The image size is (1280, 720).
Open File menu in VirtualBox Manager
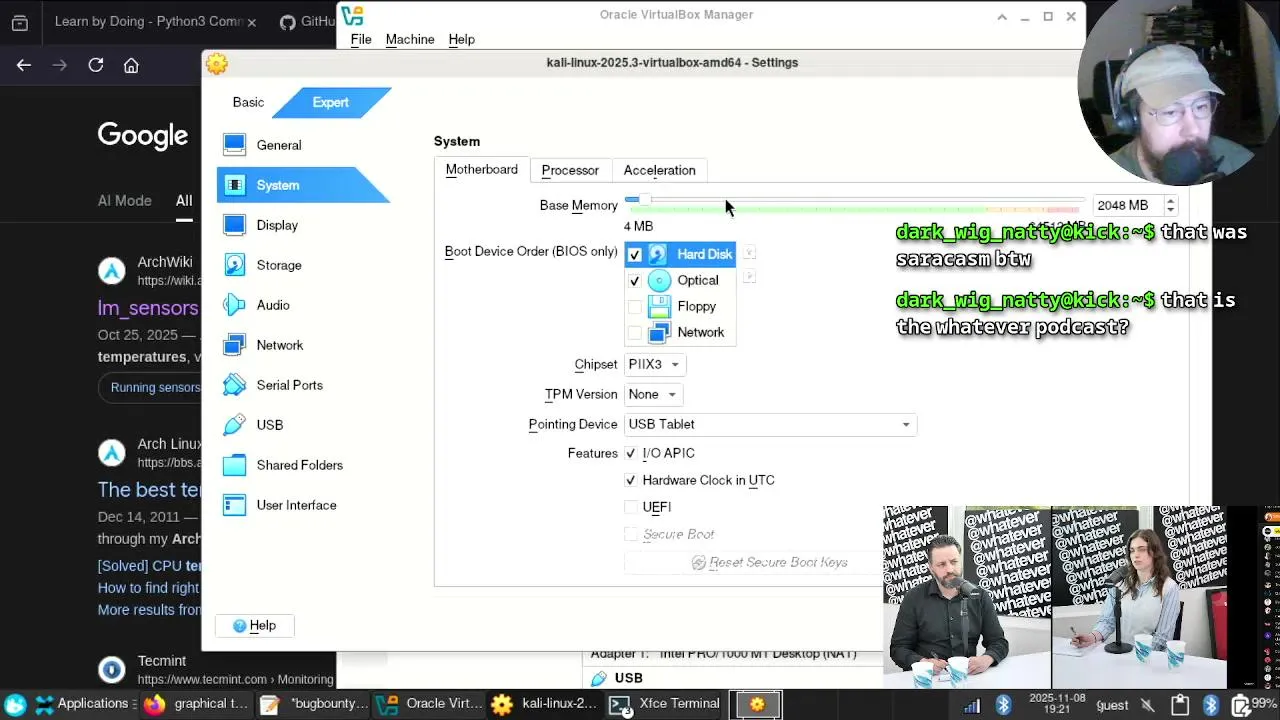click(x=361, y=39)
